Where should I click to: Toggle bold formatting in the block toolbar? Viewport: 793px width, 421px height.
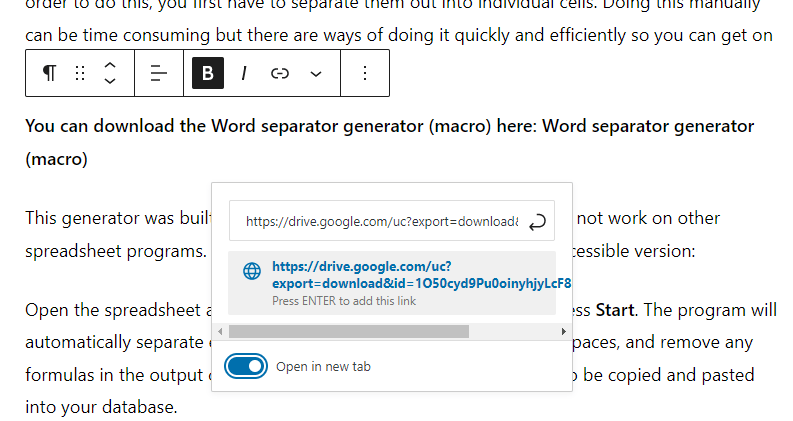(x=208, y=73)
